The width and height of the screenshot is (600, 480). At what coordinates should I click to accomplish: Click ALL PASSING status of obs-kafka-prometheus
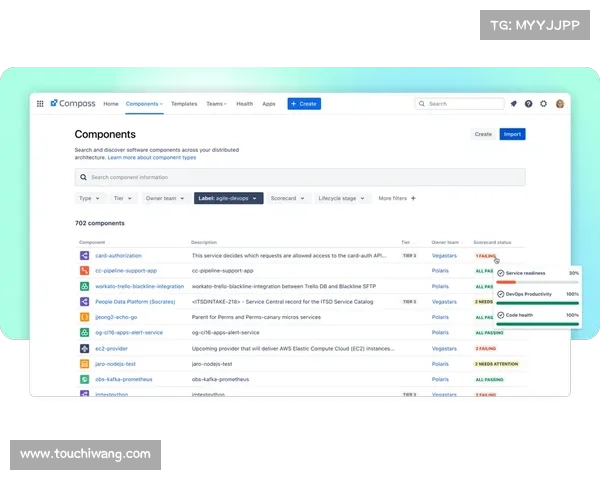pos(489,379)
